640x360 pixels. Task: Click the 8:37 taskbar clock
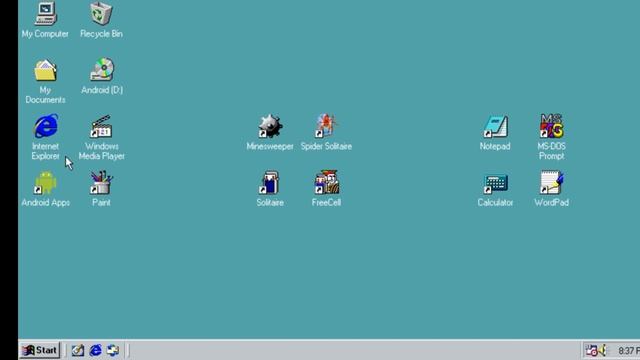point(629,351)
